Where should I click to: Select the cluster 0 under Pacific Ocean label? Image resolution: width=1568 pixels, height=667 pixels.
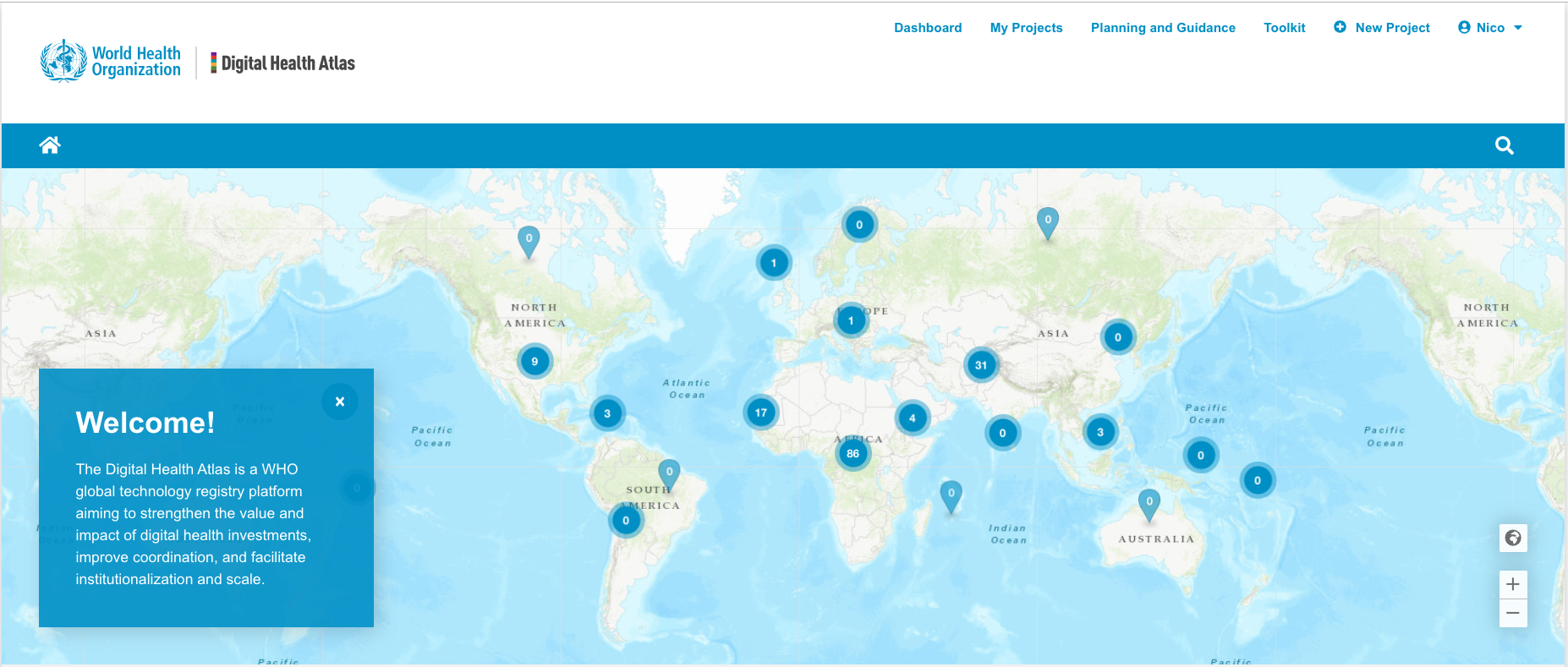[1201, 456]
